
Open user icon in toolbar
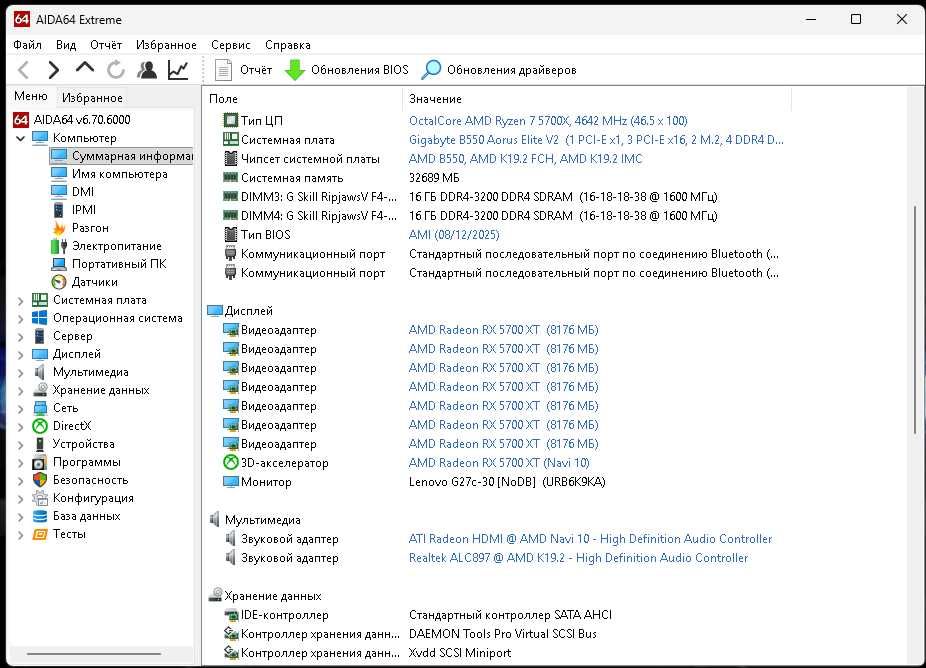coord(147,70)
